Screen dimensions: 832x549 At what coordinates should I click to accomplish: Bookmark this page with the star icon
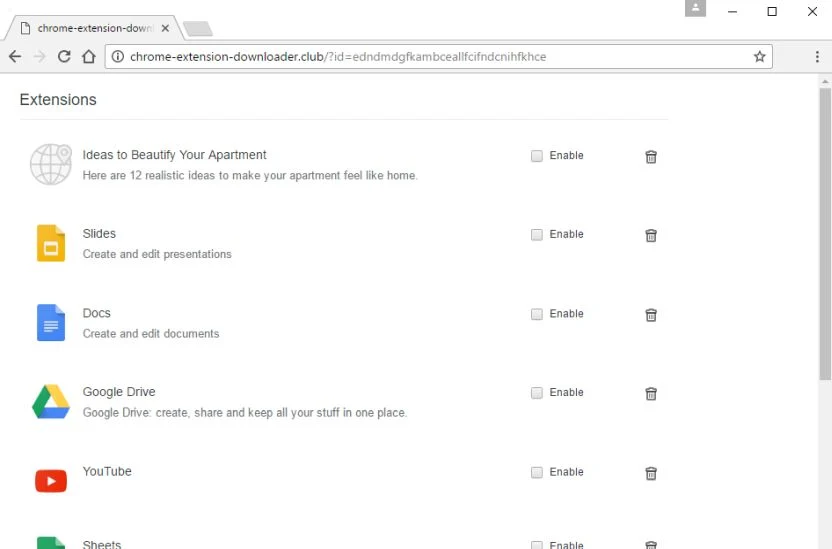(759, 56)
